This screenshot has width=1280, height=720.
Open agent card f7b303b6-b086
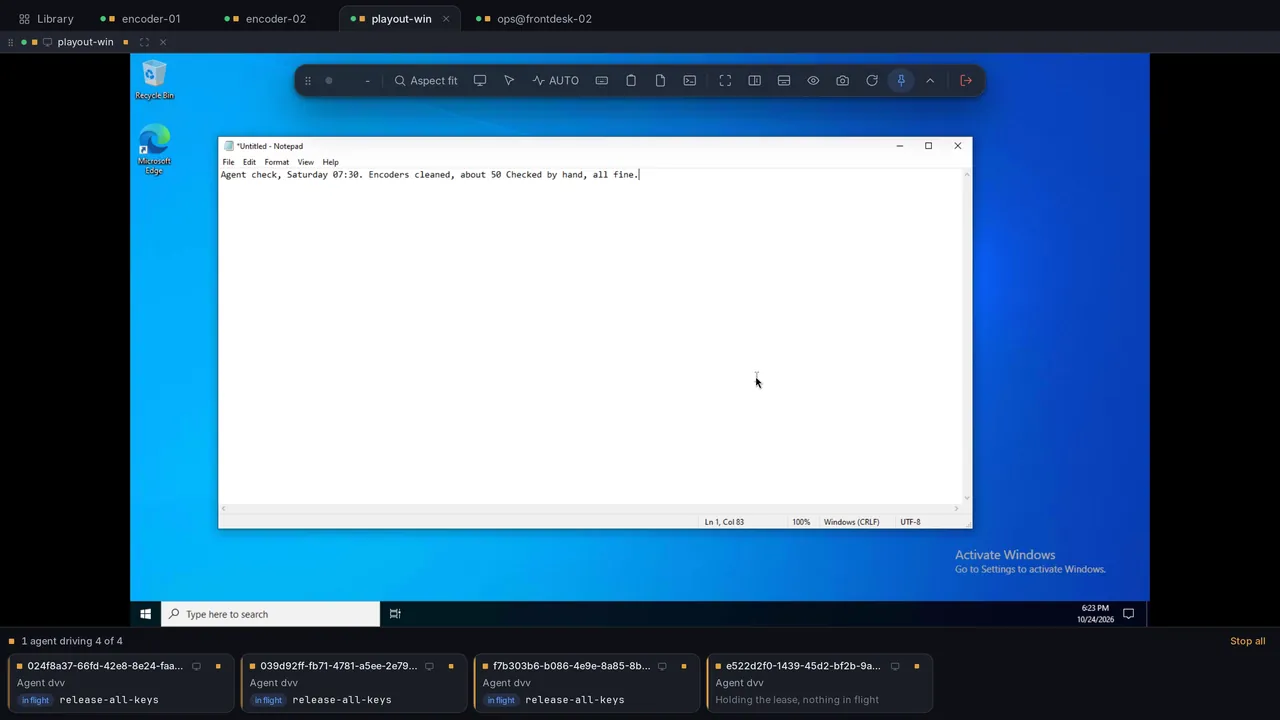(x=587, y=683)
